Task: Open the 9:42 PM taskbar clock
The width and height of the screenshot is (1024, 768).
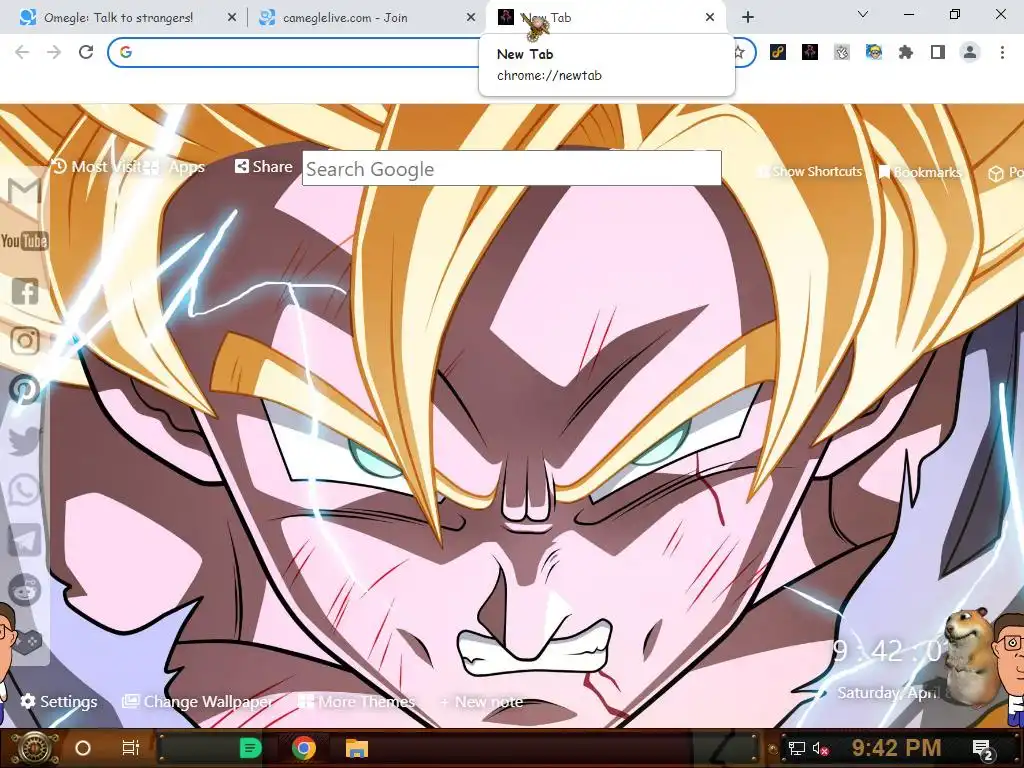Action: tap(896, 747)
